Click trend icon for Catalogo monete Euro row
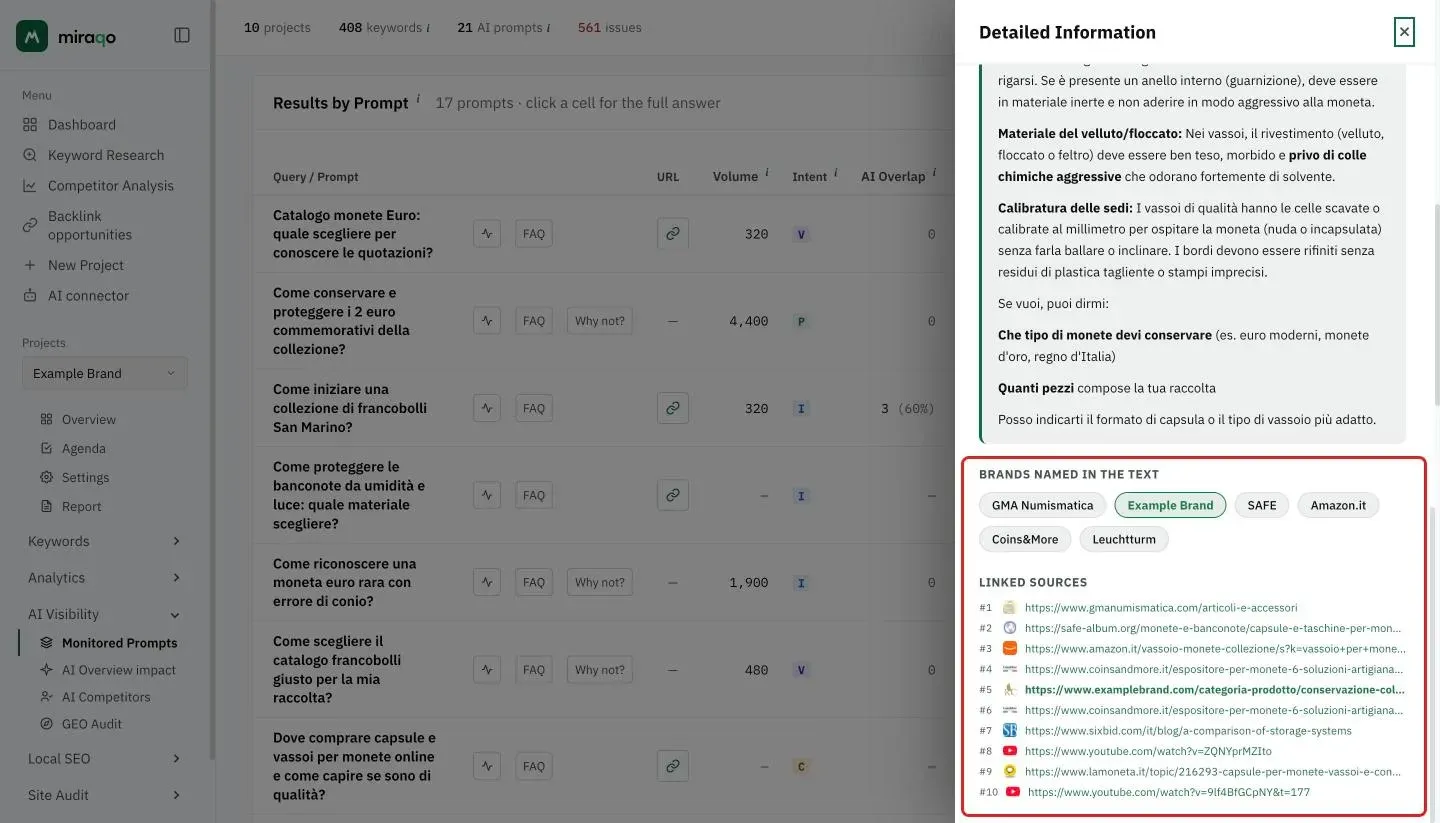 487,234
